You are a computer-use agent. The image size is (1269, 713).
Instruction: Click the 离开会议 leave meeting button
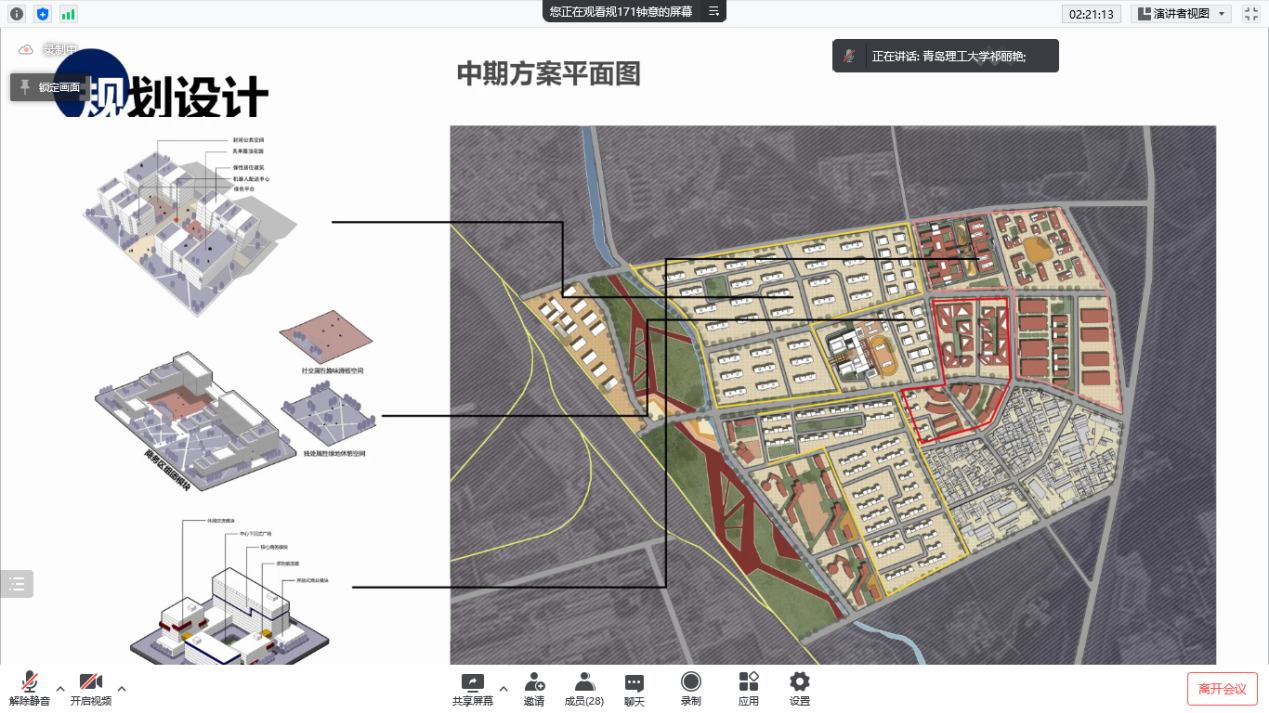[1222, 689]
